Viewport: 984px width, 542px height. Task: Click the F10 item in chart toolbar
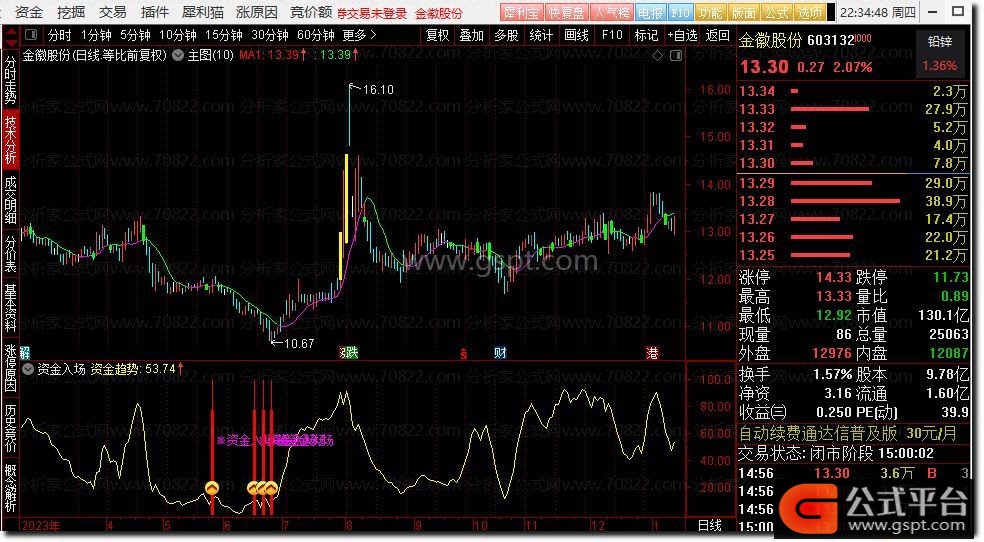coord(612,35)
